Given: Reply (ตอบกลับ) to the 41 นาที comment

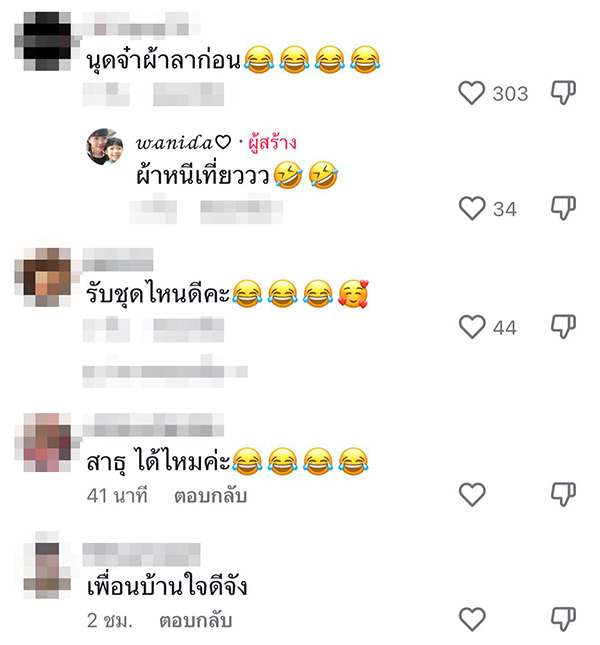Looking at the screenshot, I should coord(210,496).
